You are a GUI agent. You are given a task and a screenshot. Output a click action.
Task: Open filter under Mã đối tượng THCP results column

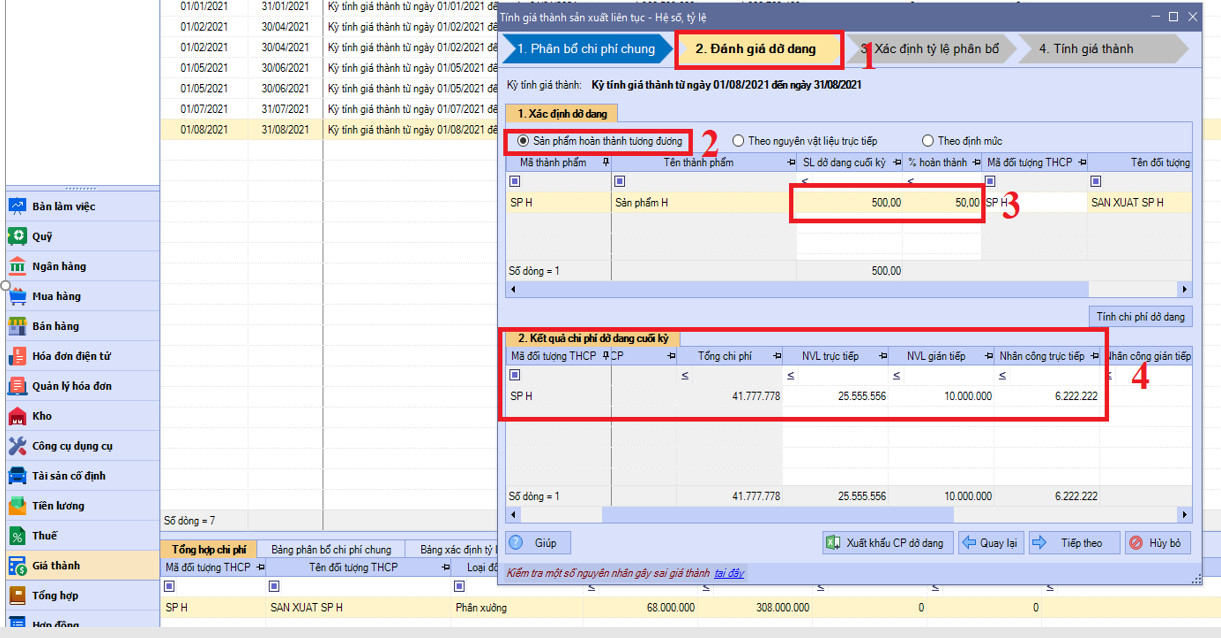(515, 375)
